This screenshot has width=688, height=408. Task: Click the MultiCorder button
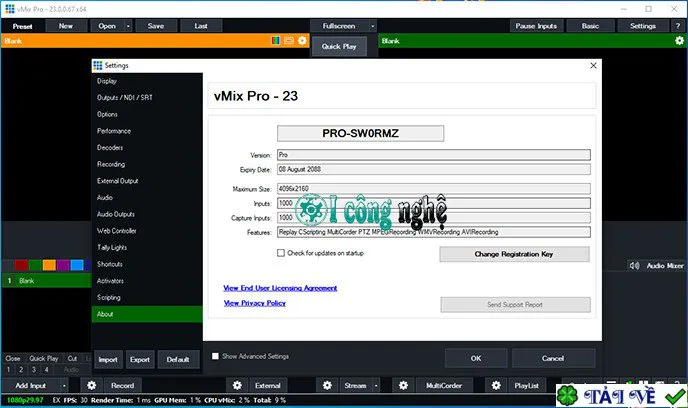[x=444, y=385]
